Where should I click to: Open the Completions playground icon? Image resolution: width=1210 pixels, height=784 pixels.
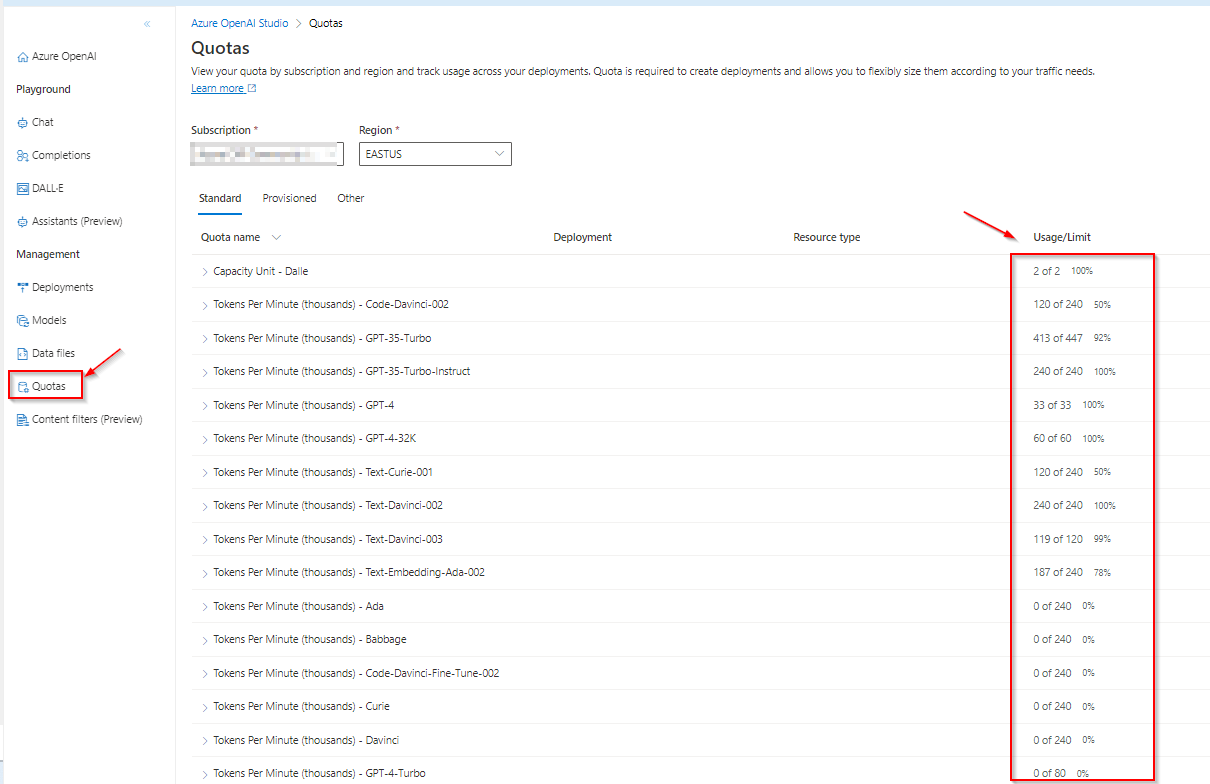pyautogui.click(x=23, y=156)
